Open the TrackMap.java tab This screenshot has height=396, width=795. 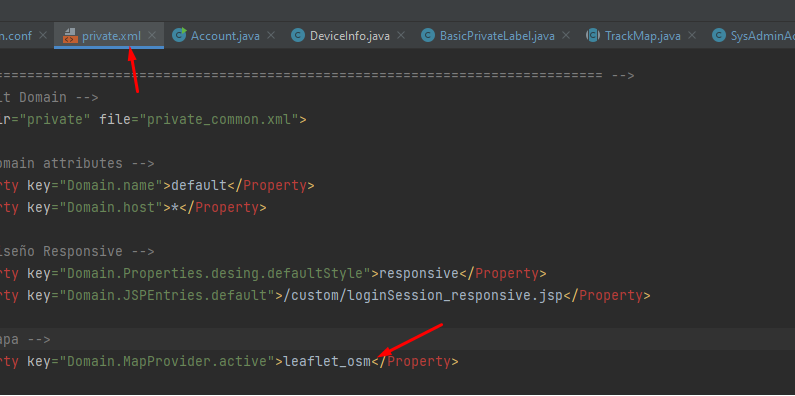tap(642, 36)
